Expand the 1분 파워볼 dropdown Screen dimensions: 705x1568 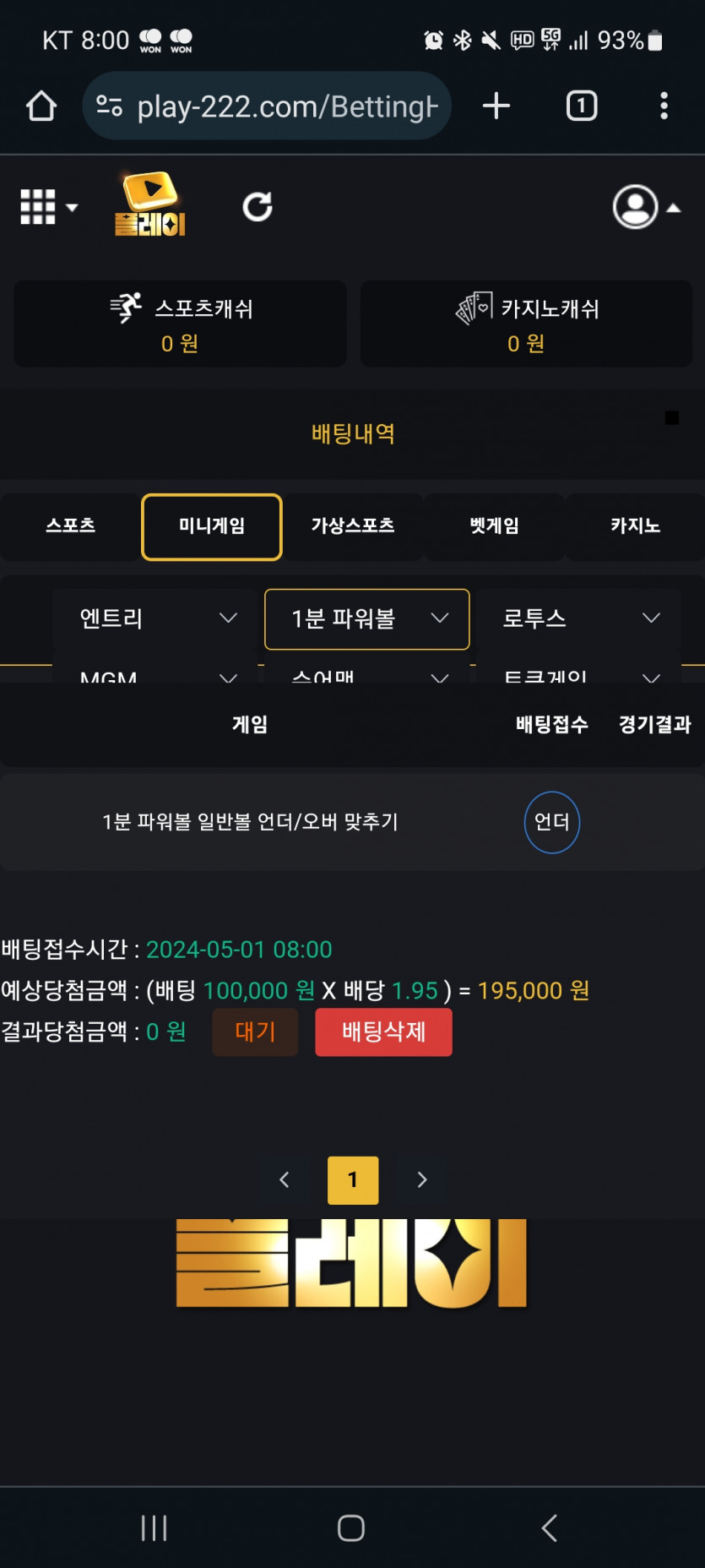367,619
